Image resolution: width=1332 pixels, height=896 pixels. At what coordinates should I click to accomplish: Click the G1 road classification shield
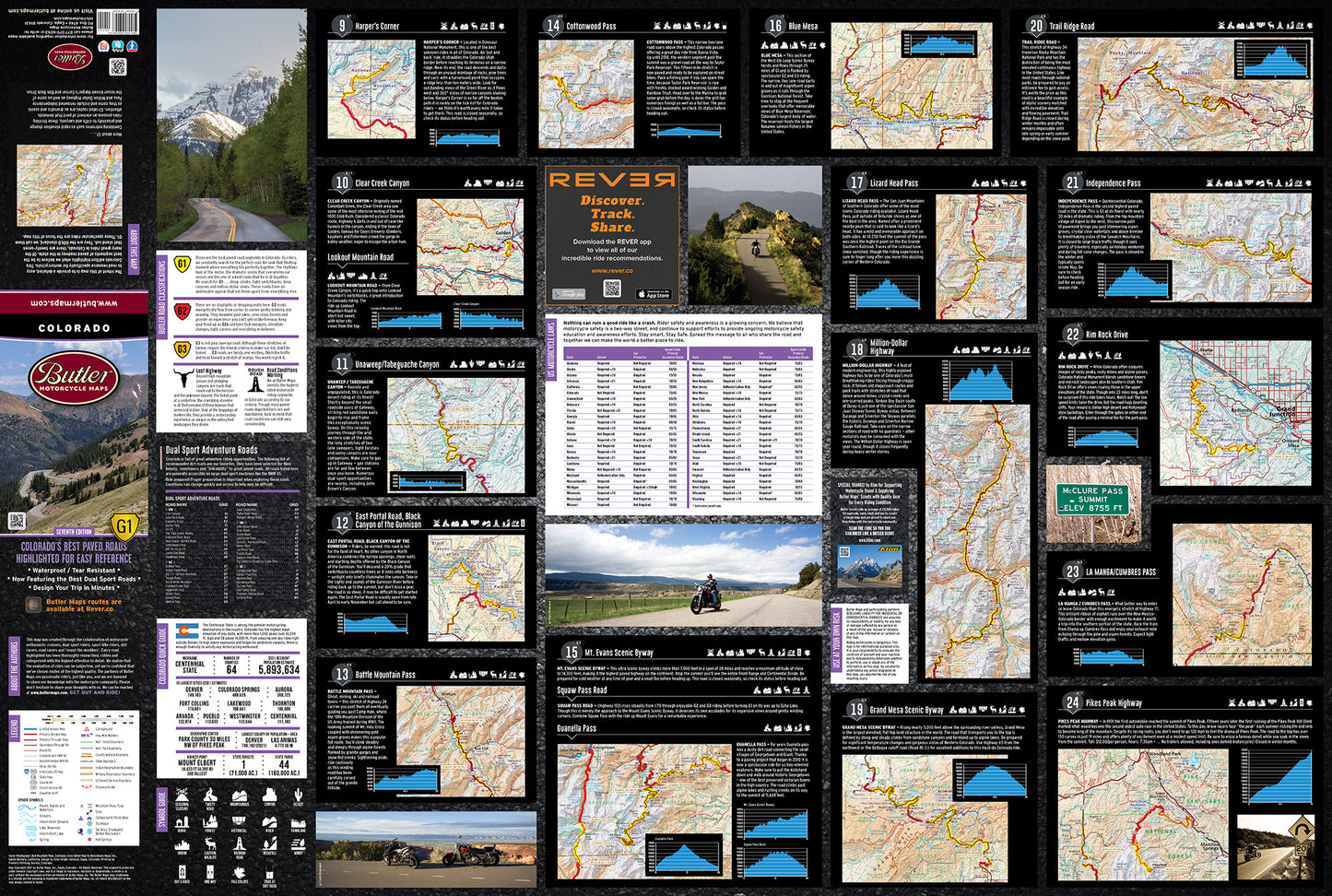pos(182,265)
